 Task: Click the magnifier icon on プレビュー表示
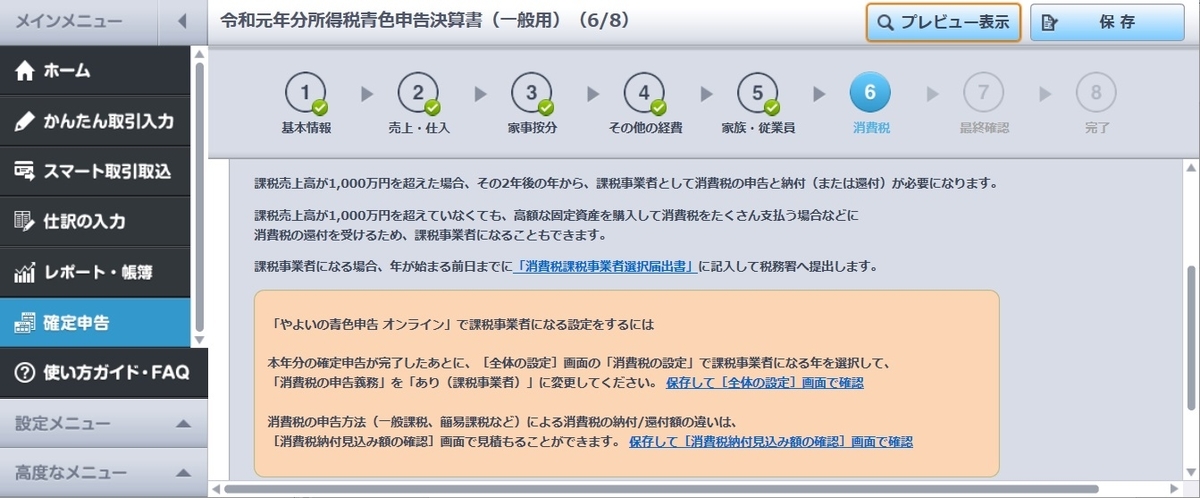point(885,22)
